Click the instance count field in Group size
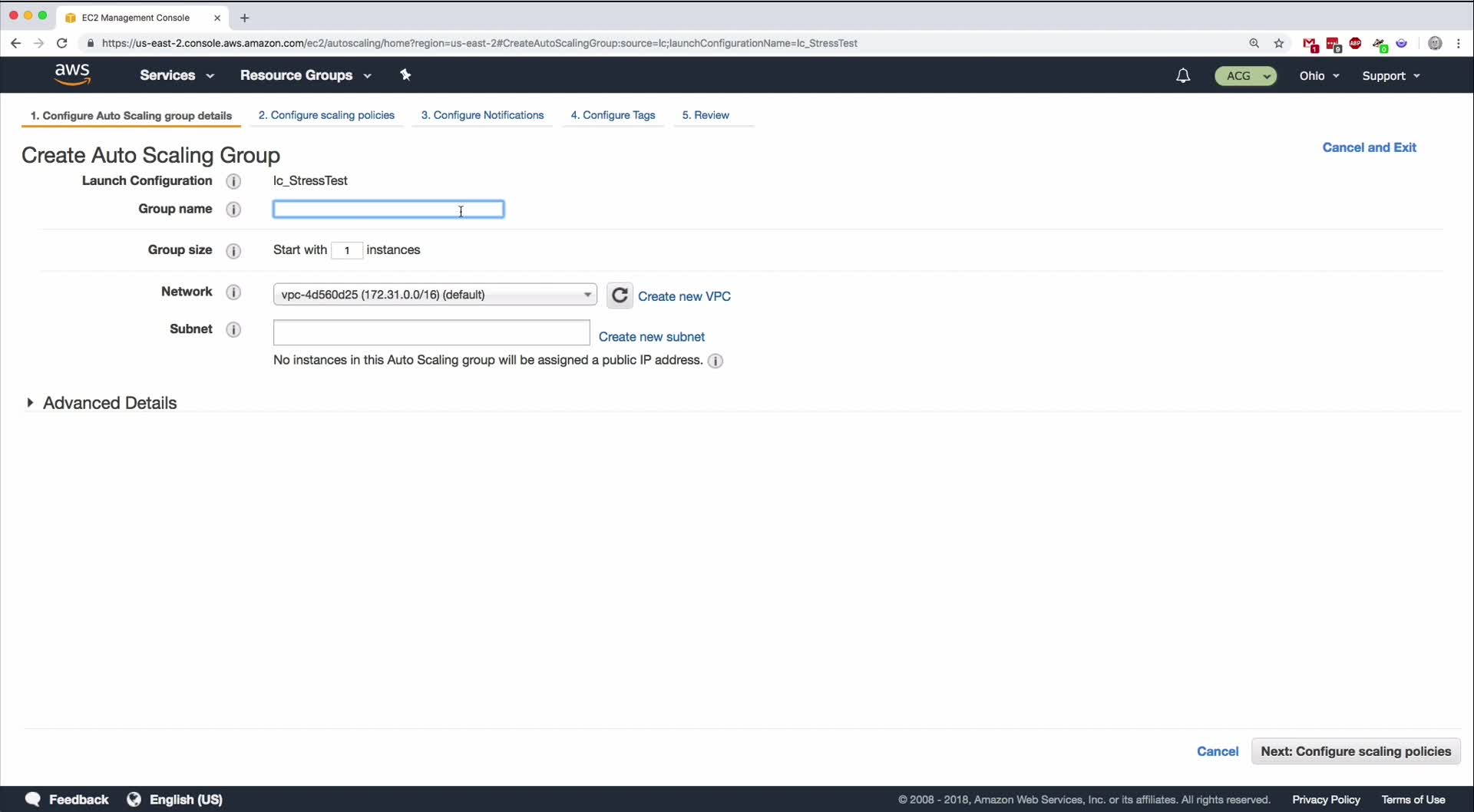1474x812 pixels. click(347, 250)
